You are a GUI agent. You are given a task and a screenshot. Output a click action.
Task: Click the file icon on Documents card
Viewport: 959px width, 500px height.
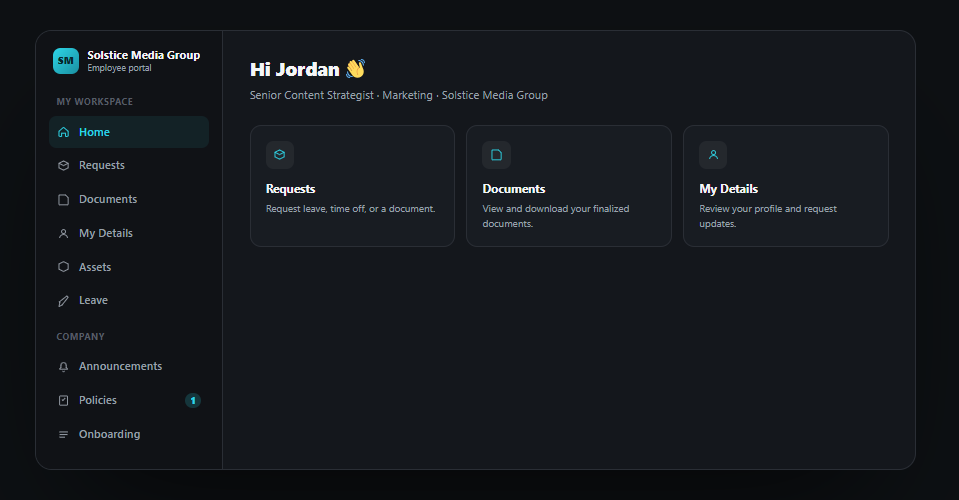pyautogui.click(x=496, y=155)
